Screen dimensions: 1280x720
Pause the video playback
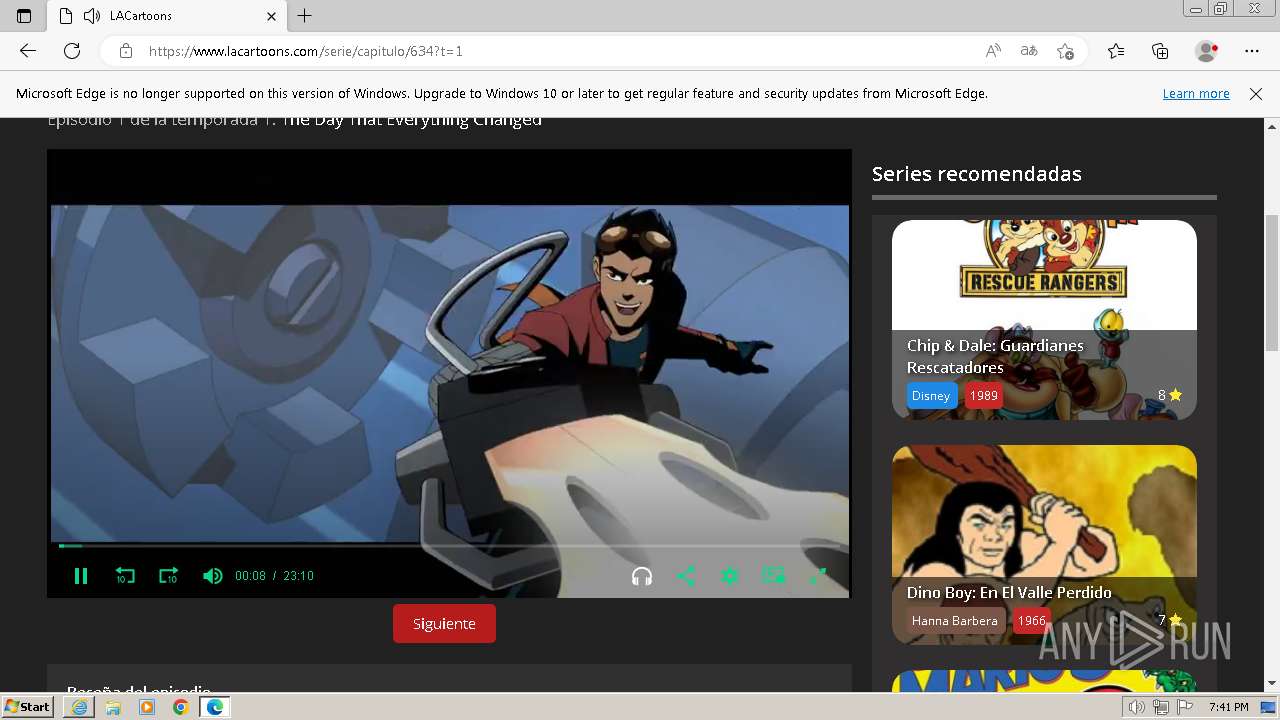tap(81, 576)
